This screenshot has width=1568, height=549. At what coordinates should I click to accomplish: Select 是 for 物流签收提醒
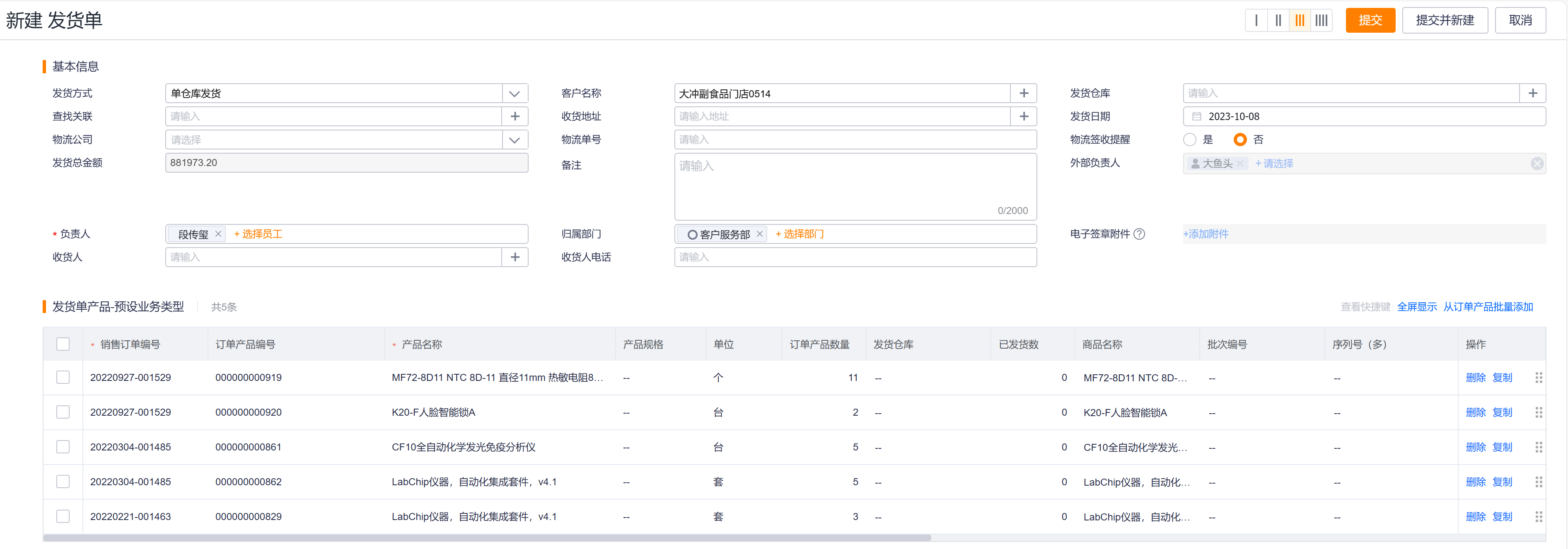tap(1189, 140)
